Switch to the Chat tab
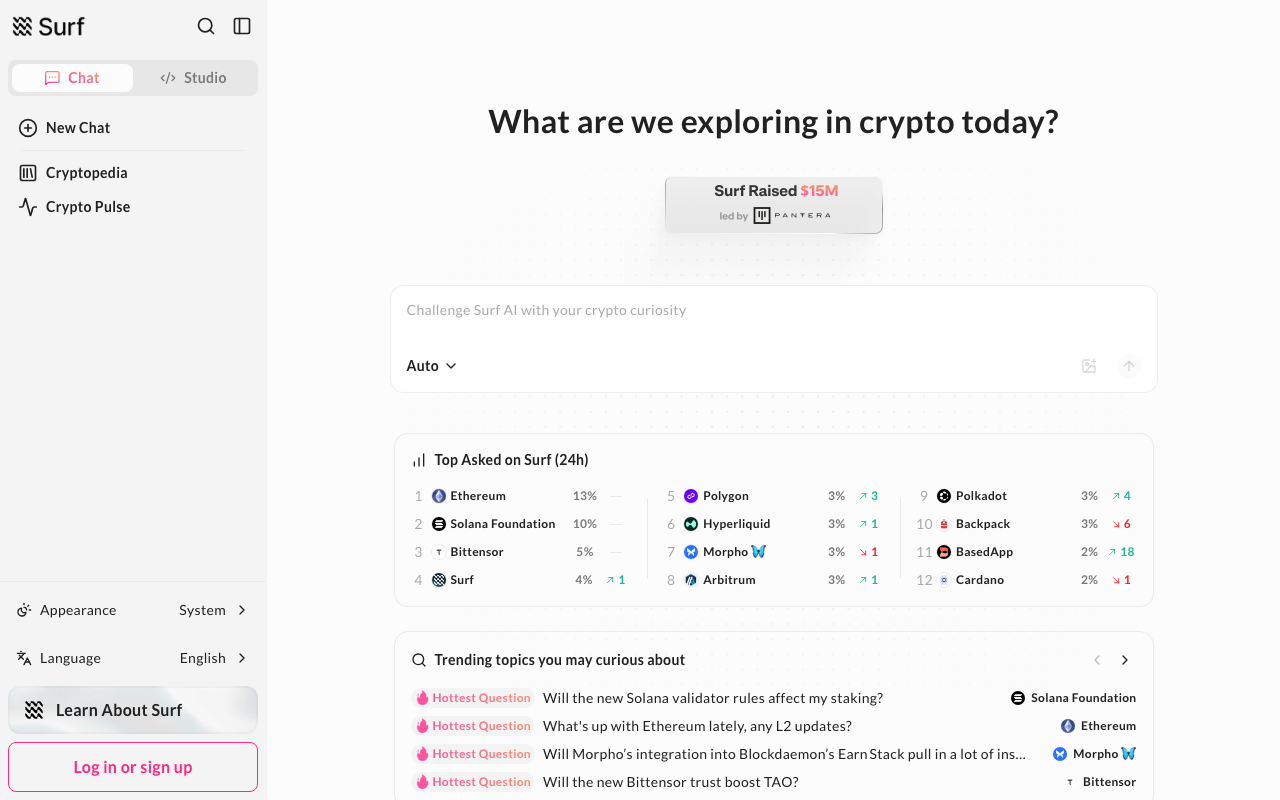The image size is (1280, 800). 72,77
